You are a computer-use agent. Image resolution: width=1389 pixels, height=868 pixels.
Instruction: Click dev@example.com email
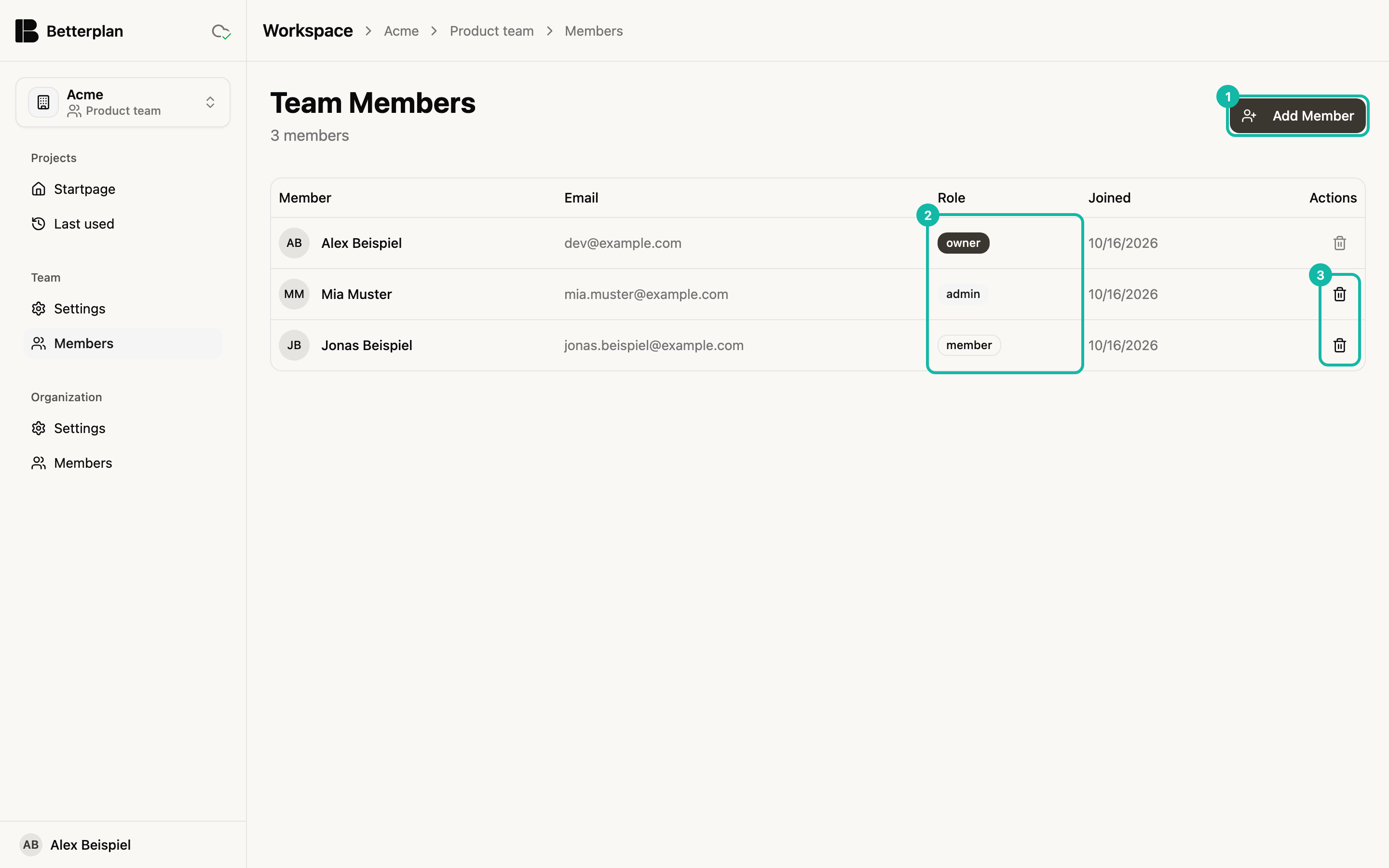pyautogui.click(x=623, y=243)
